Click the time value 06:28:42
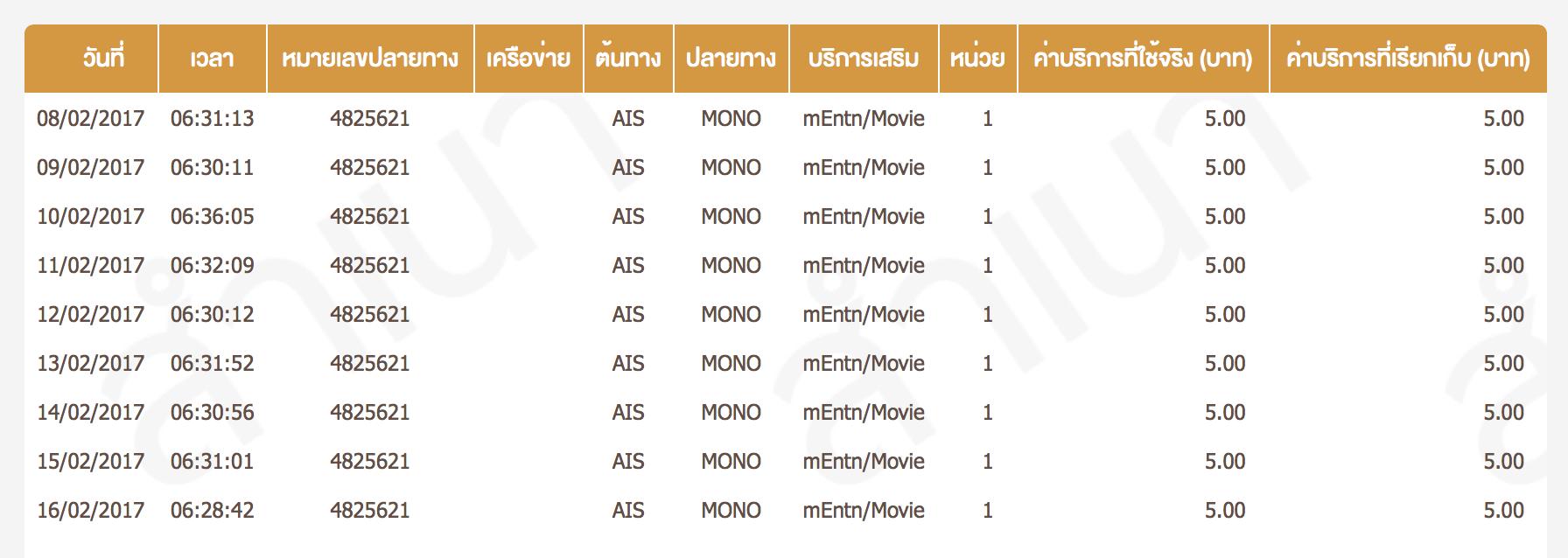 (213, 511)
